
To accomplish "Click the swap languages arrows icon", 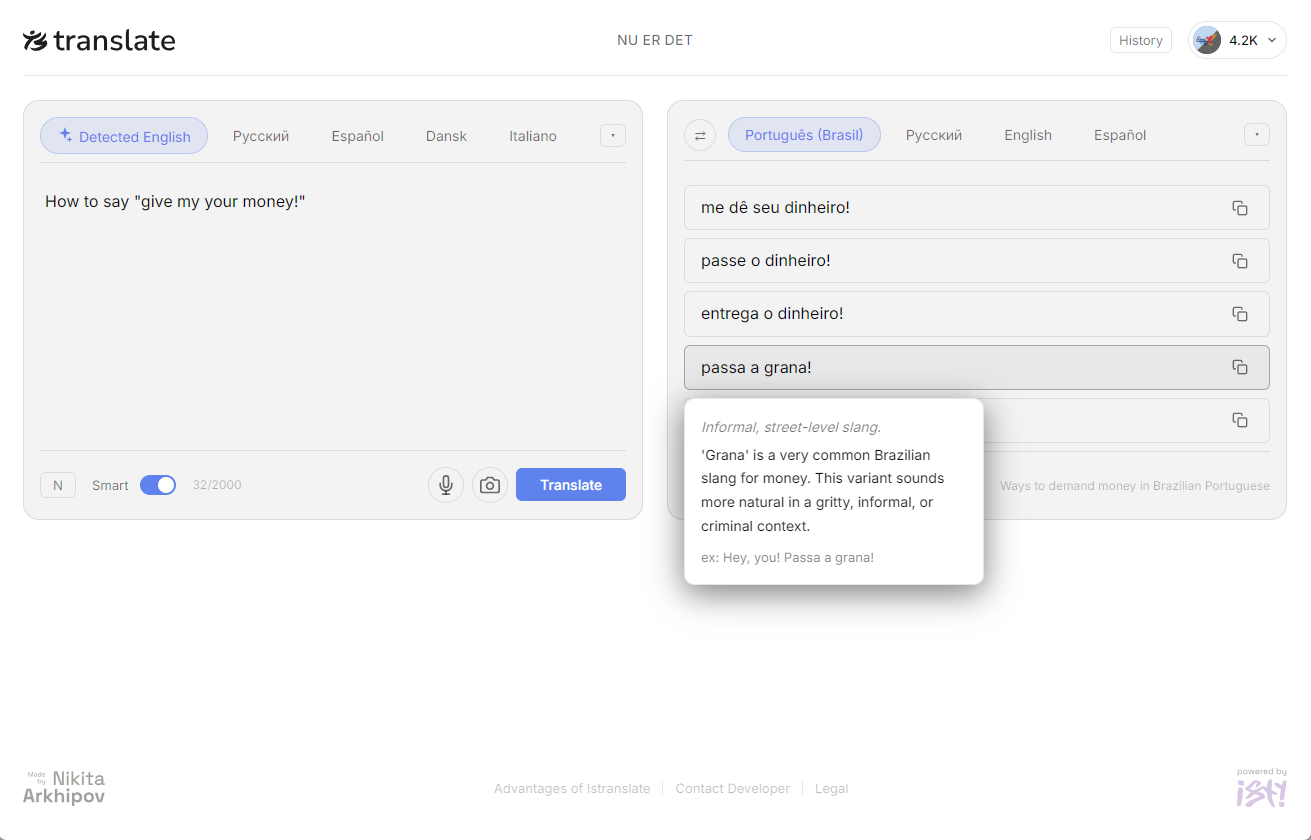I will click(700, 134).
